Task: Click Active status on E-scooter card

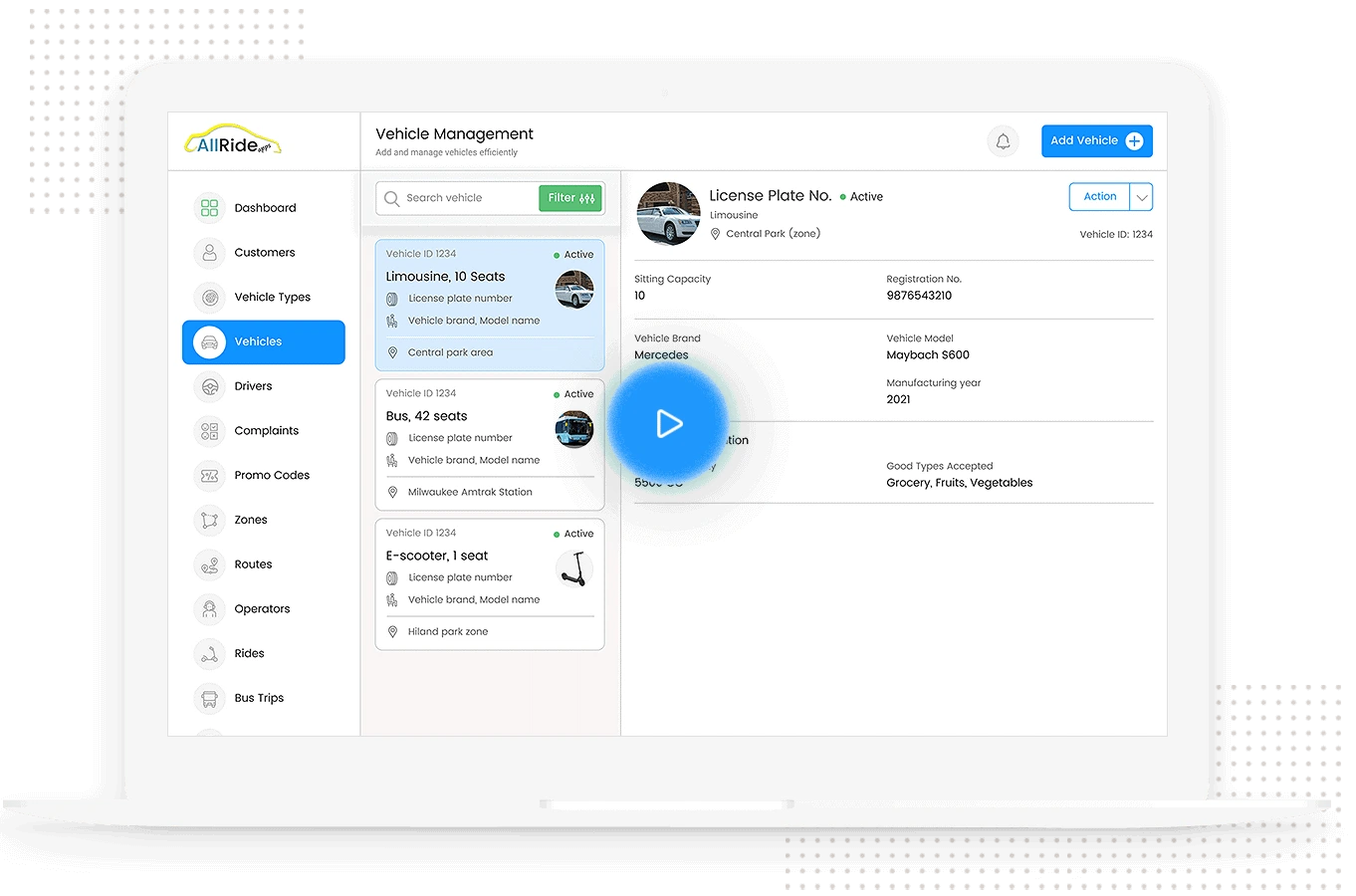Action: coord(573,534)
